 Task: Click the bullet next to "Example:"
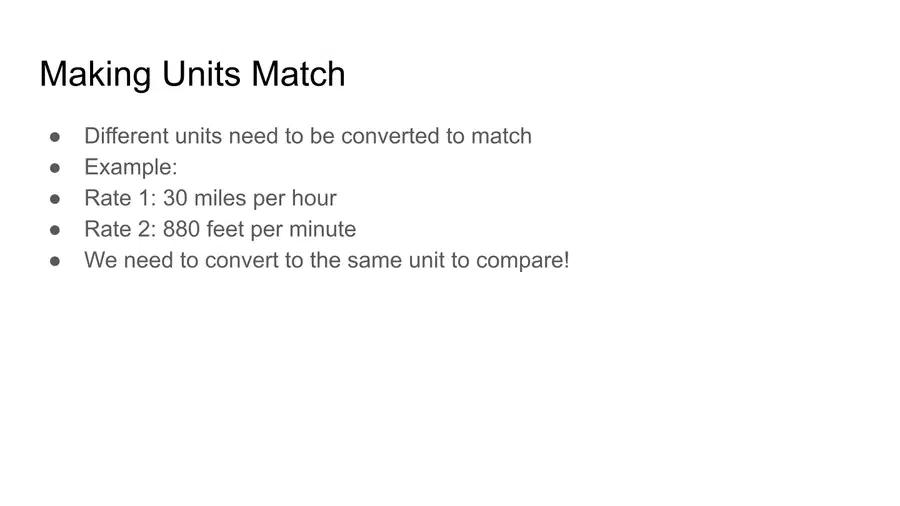point(55,168)
